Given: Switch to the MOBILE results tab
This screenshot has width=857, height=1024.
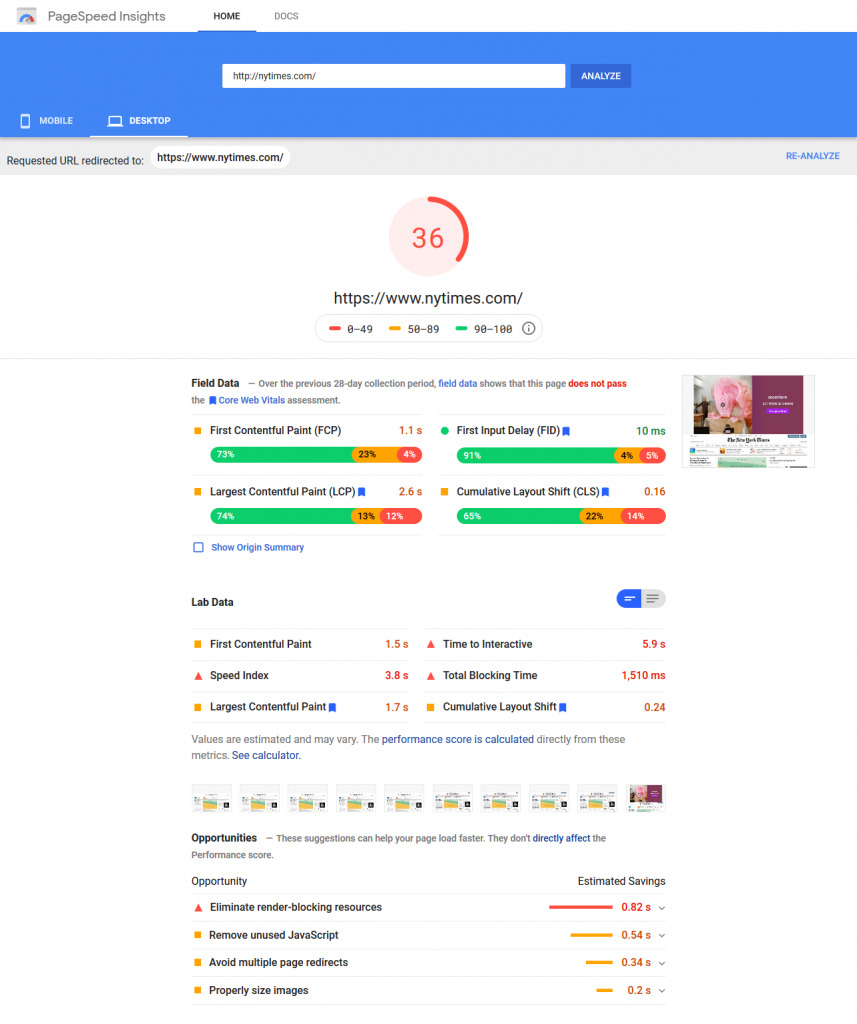Looking at the screenshot, I should 46,121.
